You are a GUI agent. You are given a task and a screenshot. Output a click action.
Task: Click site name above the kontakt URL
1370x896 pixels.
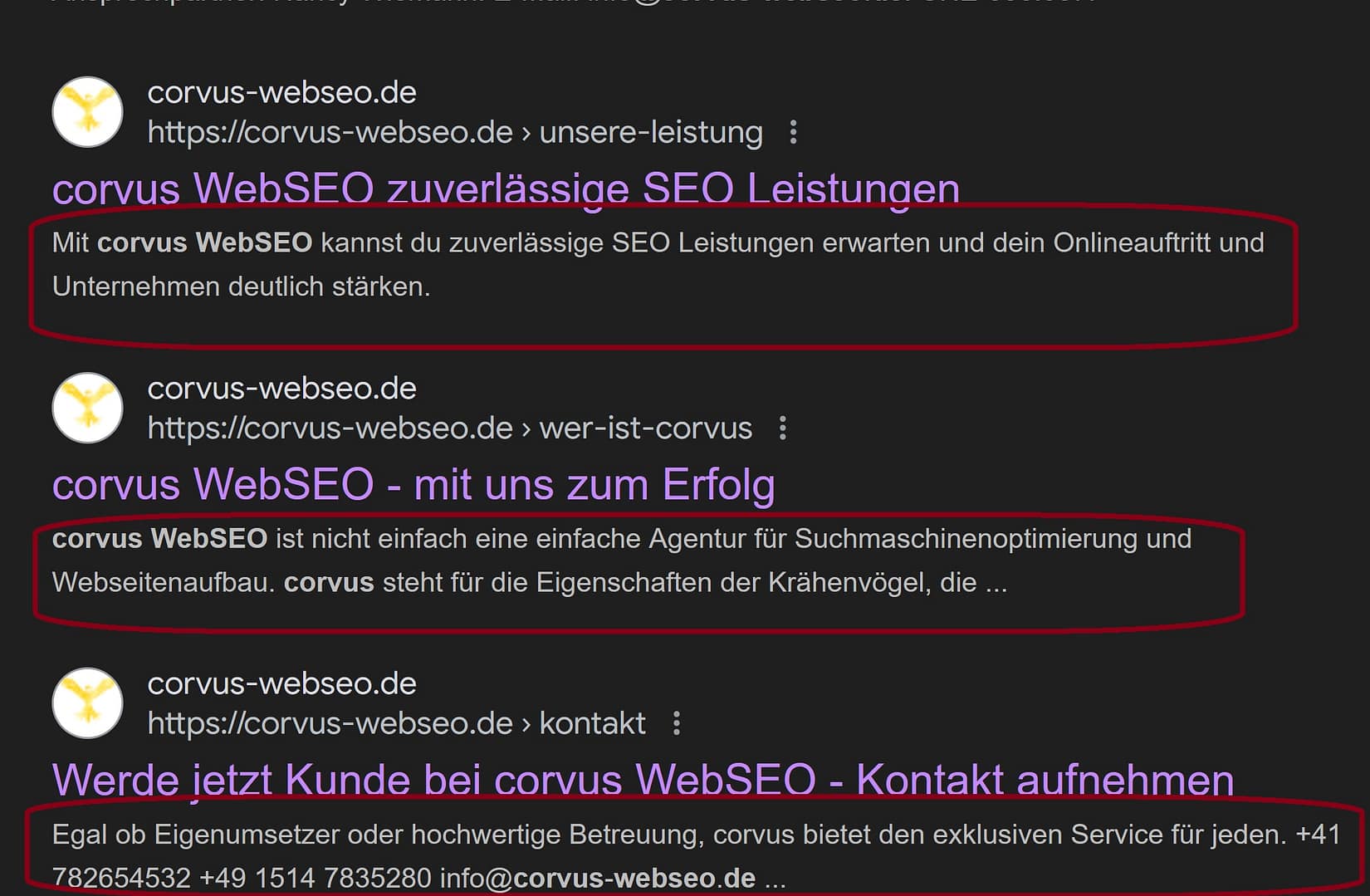click(282, 683)
